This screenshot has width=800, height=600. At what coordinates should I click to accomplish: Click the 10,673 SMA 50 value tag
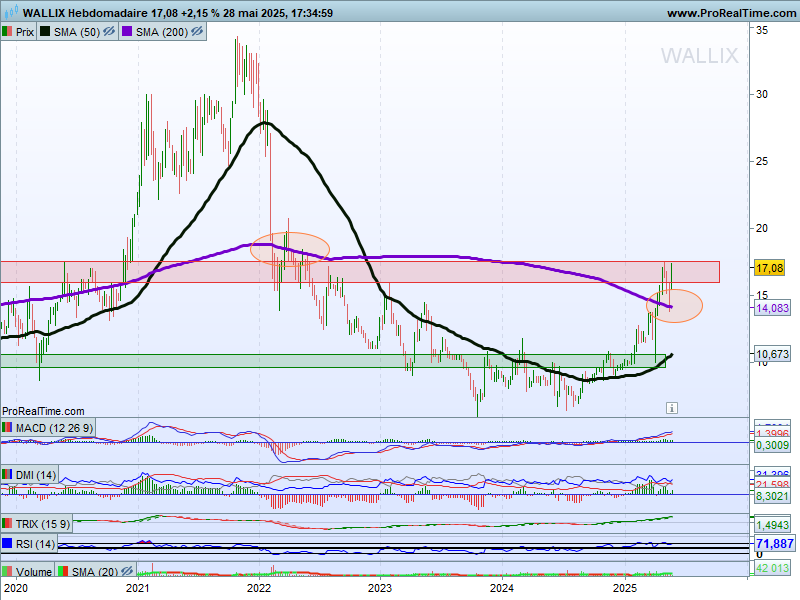[772, 354]
